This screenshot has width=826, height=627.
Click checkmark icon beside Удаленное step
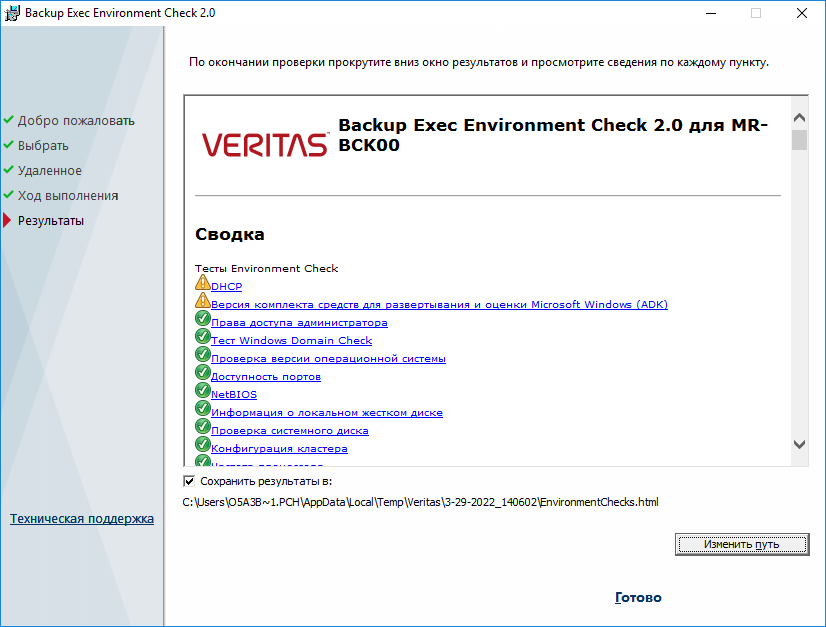(x=8, y=170)
